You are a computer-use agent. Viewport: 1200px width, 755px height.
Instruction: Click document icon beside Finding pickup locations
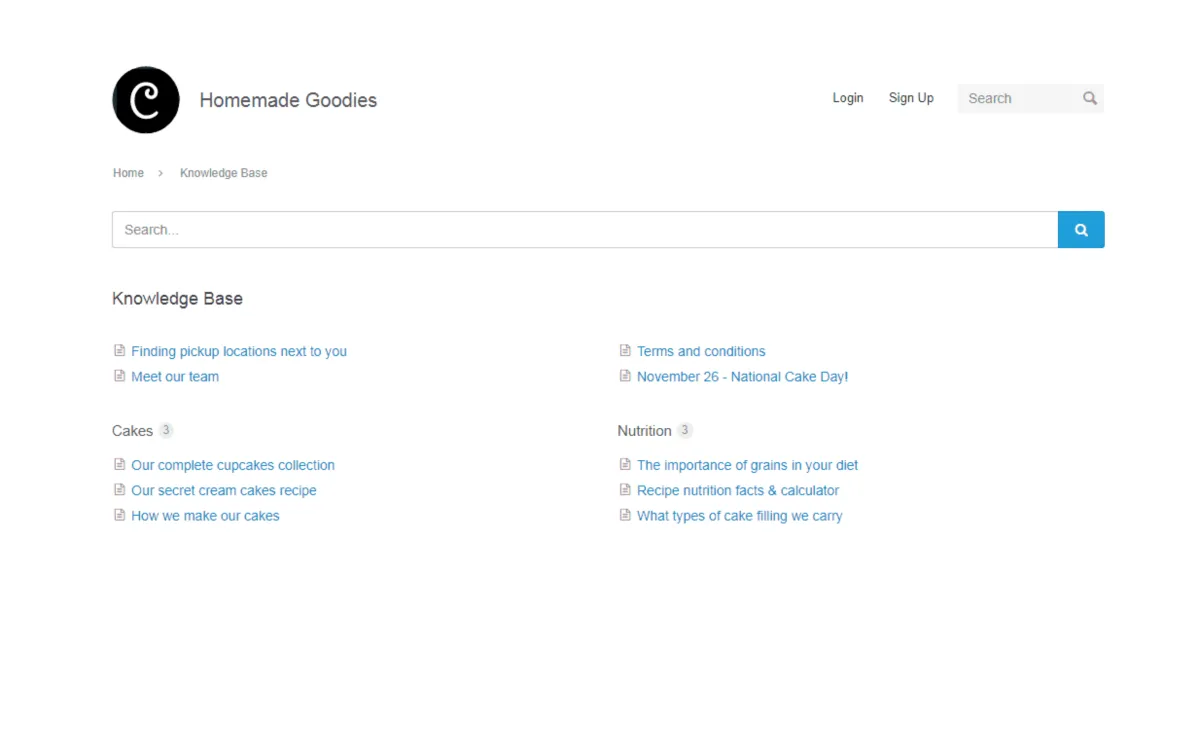tap(120, 351)
